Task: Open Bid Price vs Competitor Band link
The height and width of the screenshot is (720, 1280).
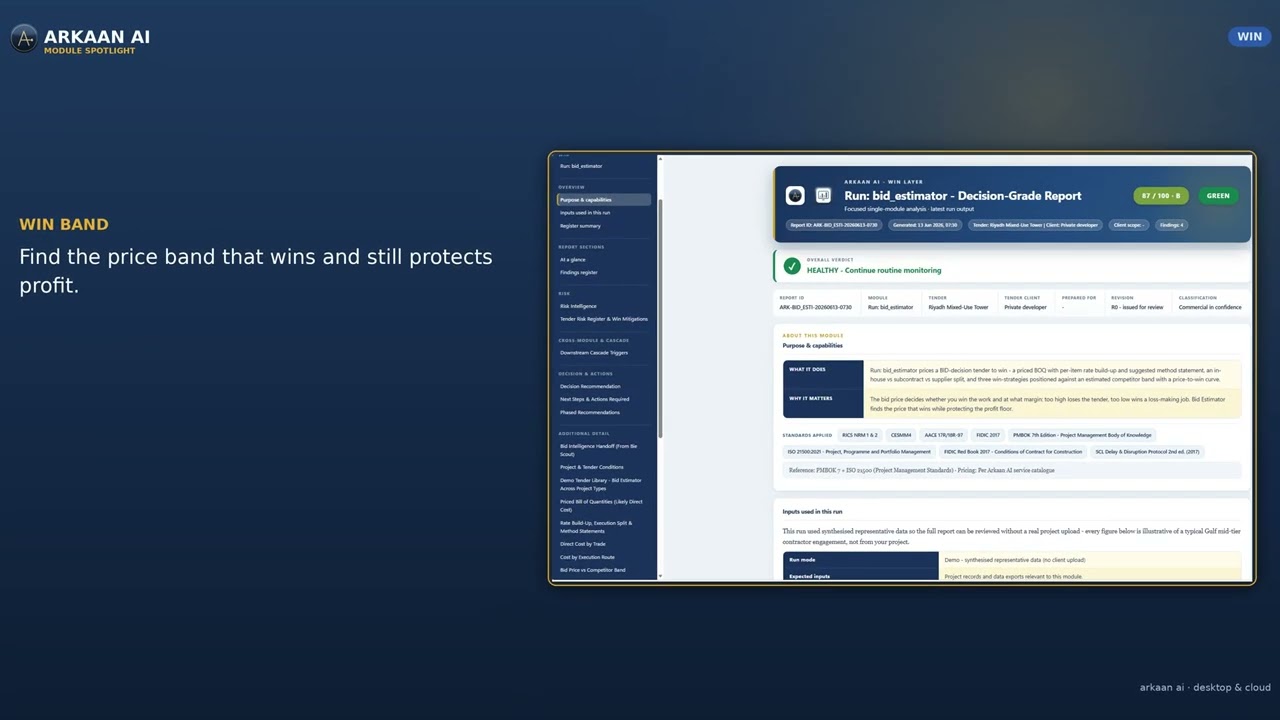Action: pyautogui.click(x=593, y=570)
